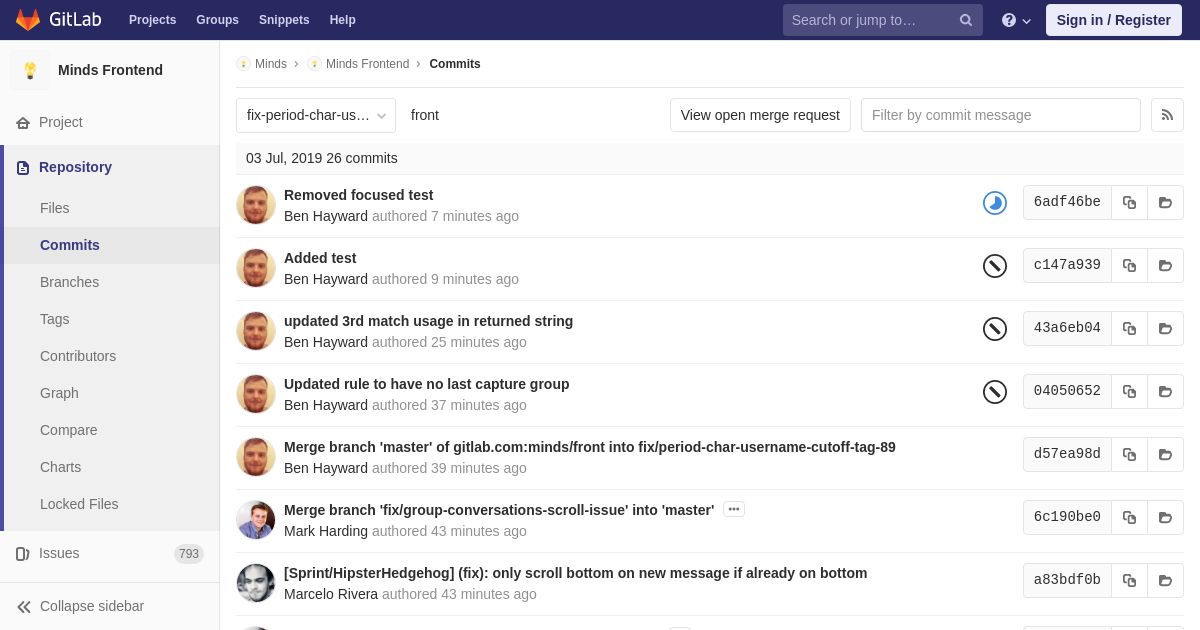Open 'updated 3rd match usage in returned string' commit
The height and width of the screenshot is (630, 1200).
pos(428,321)
